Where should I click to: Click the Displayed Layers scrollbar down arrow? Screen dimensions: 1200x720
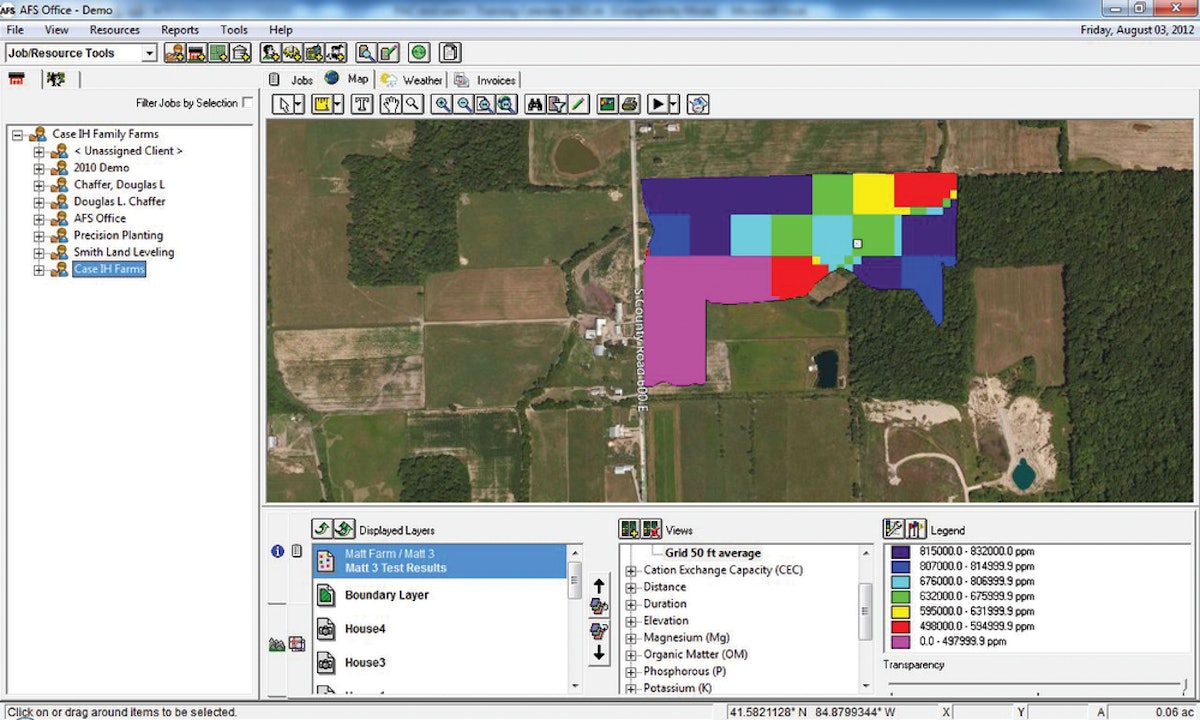tap(575, 686)
